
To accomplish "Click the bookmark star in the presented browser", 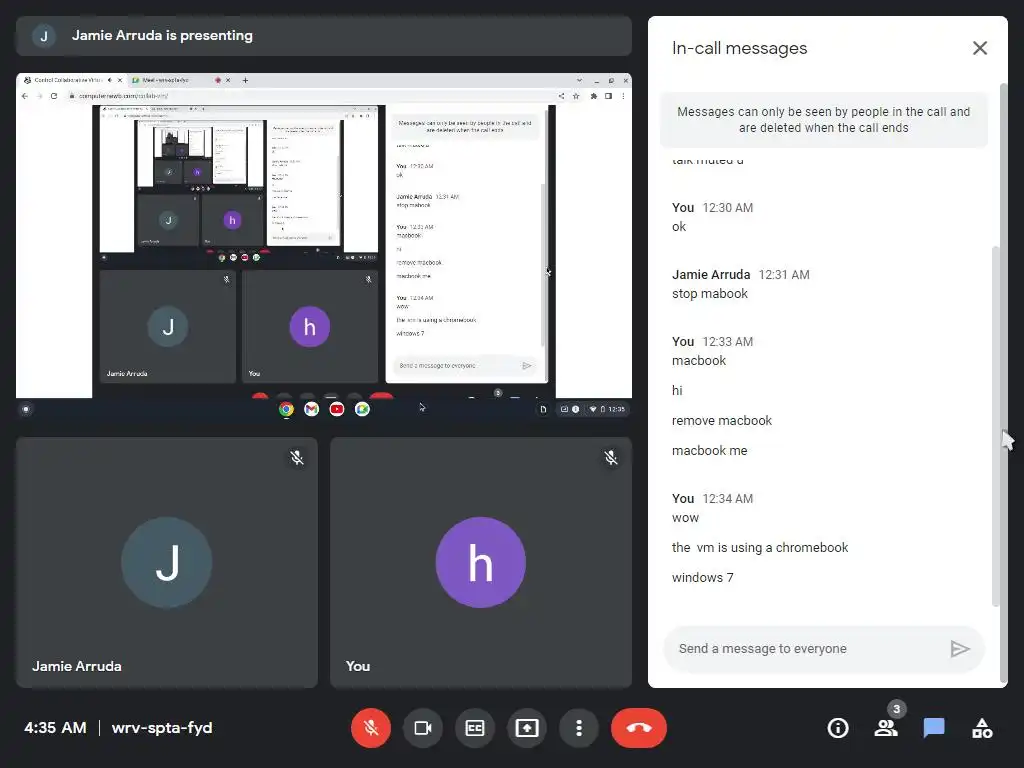I will [x=576, y=96].
